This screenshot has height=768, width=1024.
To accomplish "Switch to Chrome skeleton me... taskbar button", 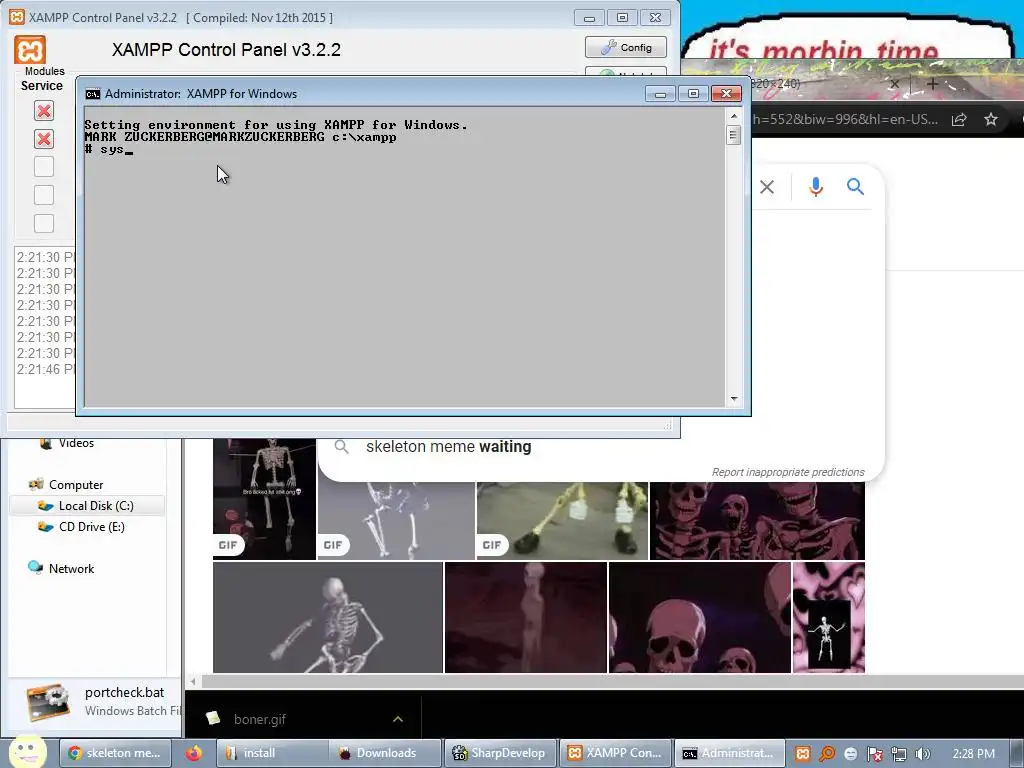I will coord(115,753).
